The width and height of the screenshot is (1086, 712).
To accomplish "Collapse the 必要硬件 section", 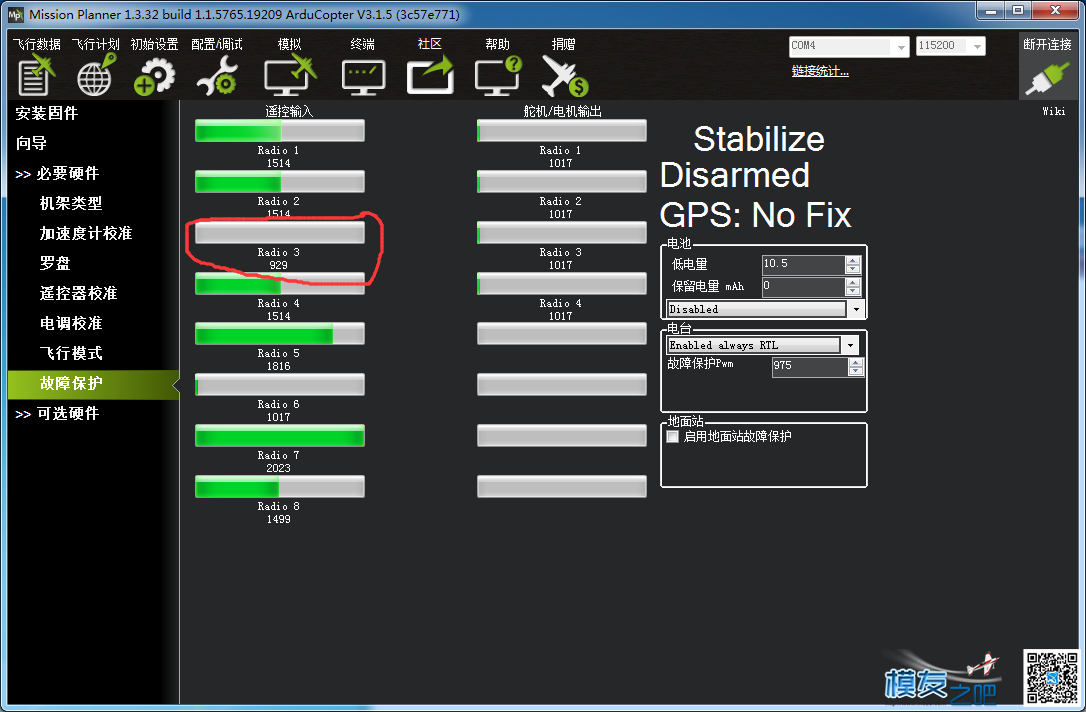I will coord(57,173).
